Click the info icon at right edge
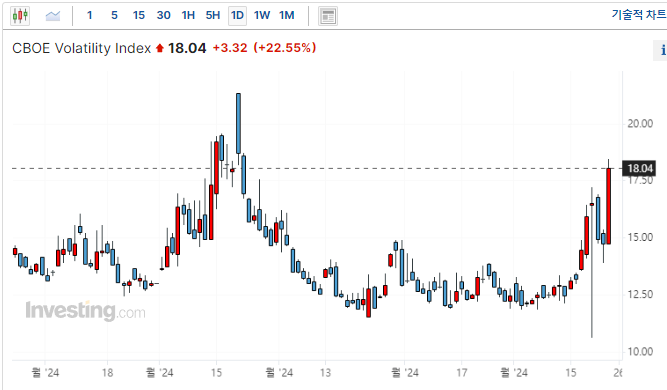Viewport: 667px width, 390px height. [661, 50]
